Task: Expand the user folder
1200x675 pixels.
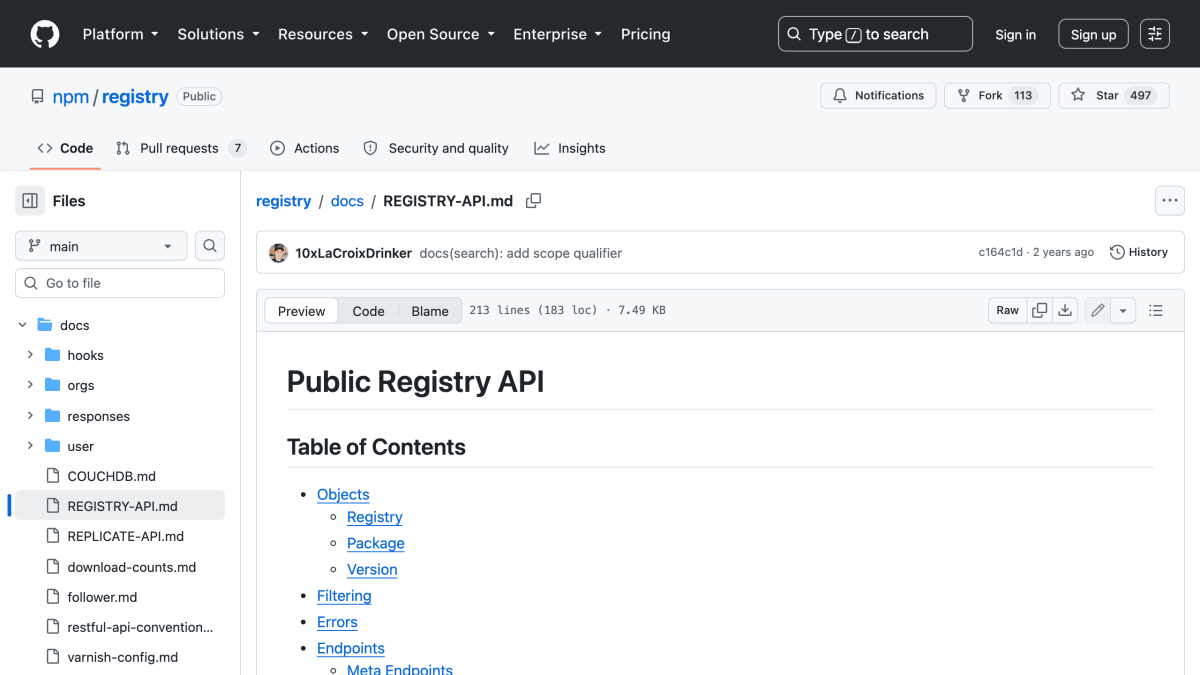Action: tap(30, 446)
